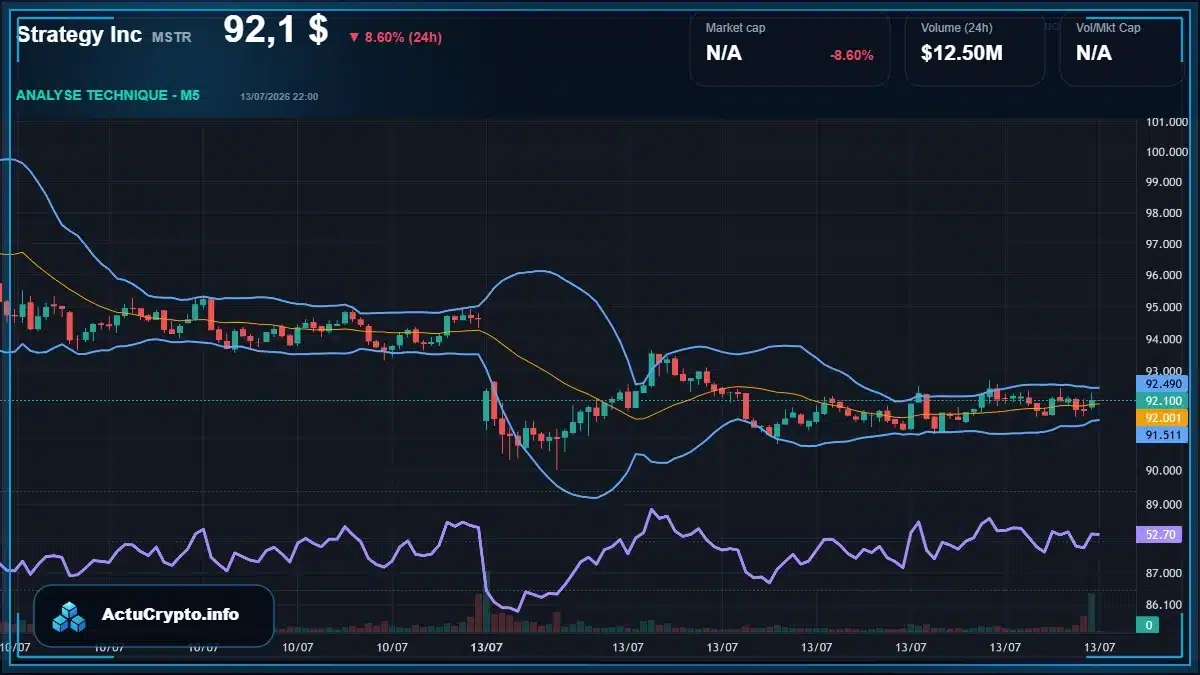Click the ActuCrypto.info brand text

point(171,615)
